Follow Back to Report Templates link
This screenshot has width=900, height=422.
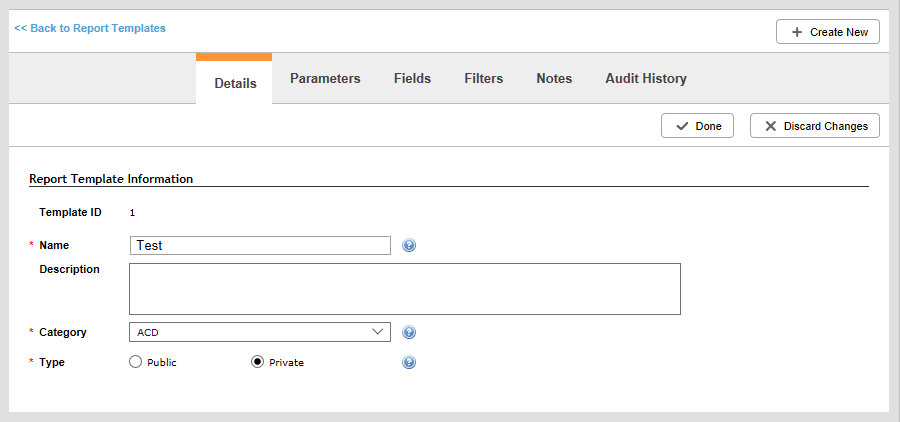point(90,28)
